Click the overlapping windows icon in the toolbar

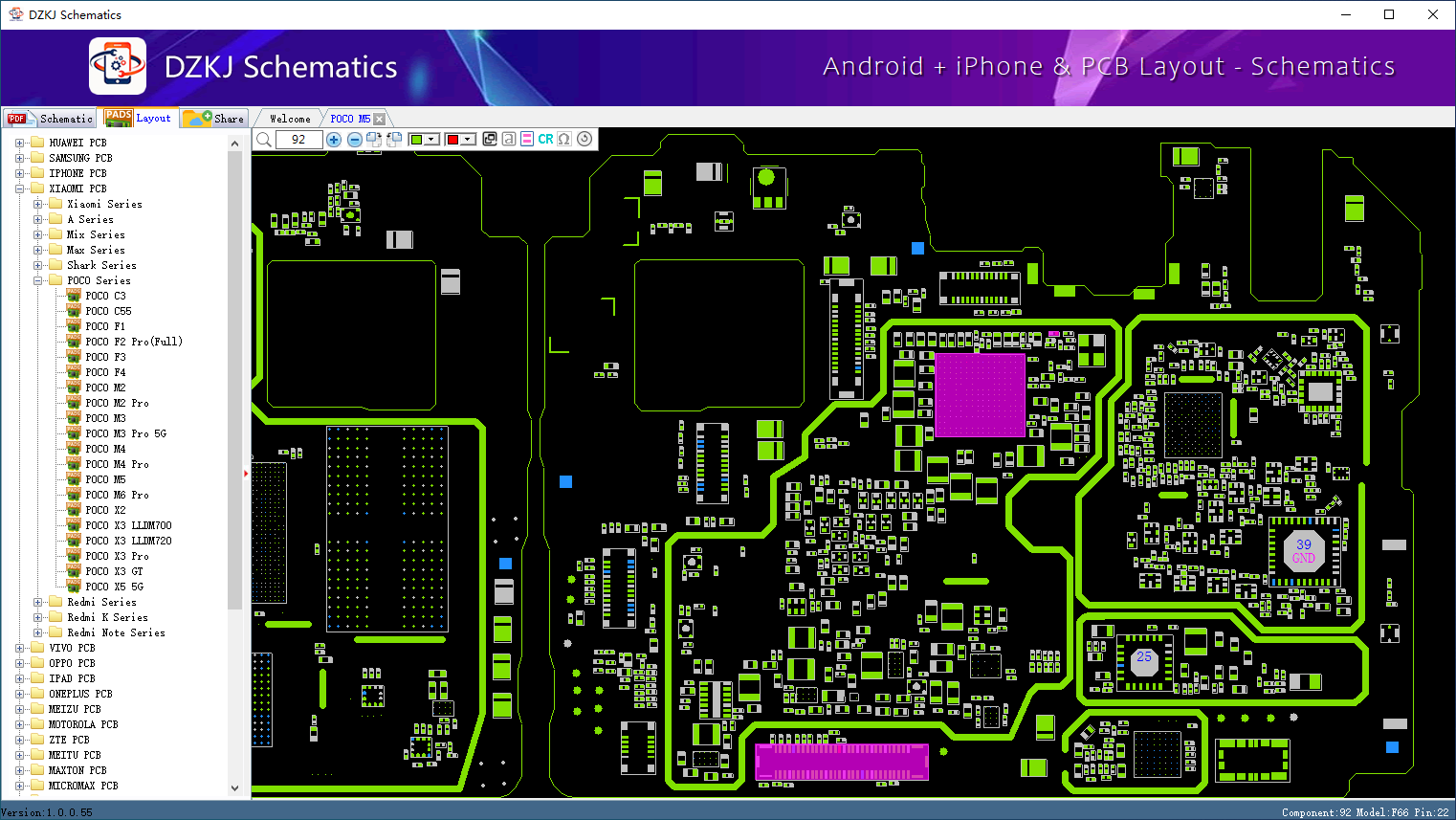pyautogui.click(x=490, y=139)
